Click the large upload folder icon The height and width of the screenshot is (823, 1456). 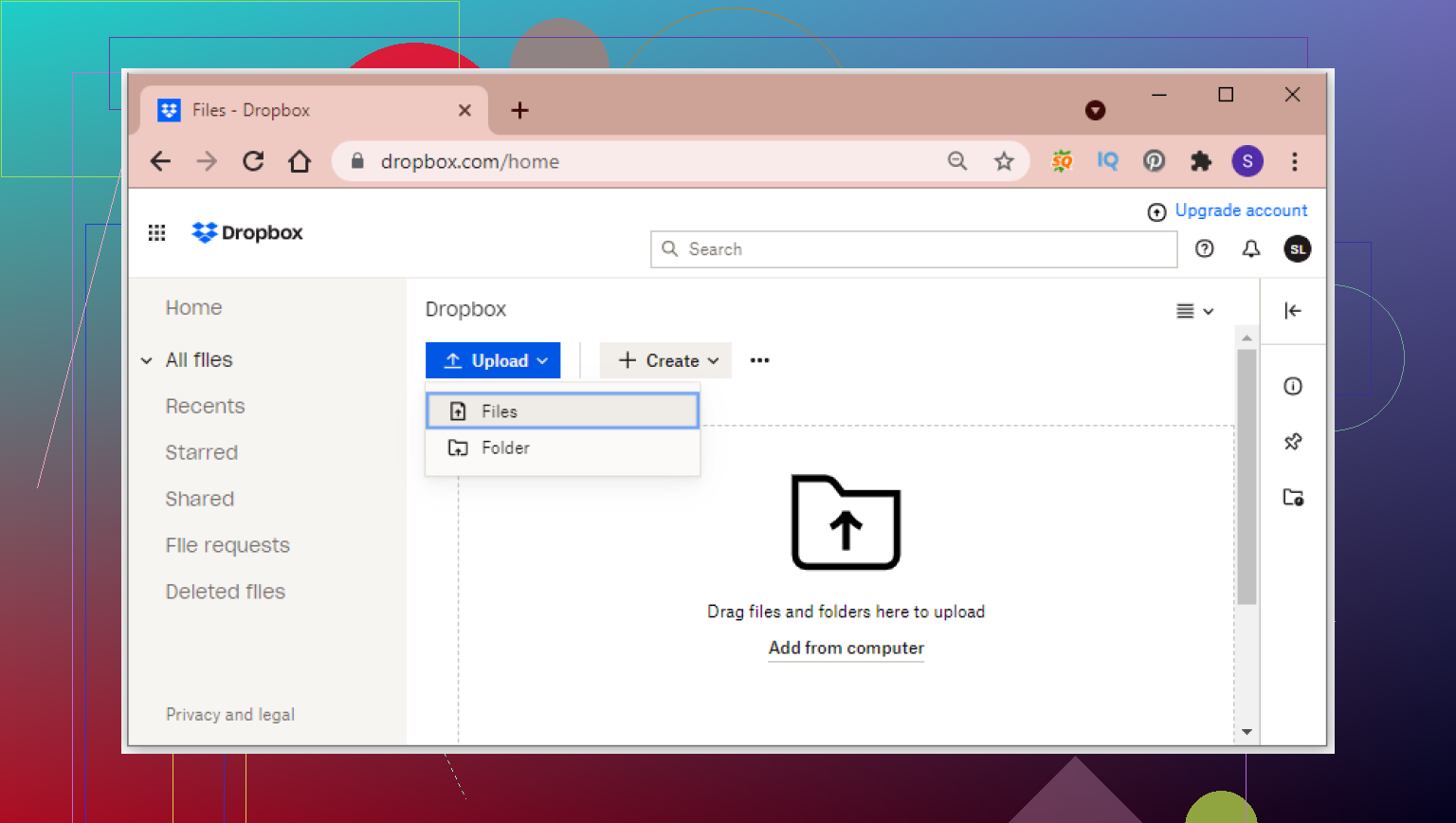click(846, 522)
